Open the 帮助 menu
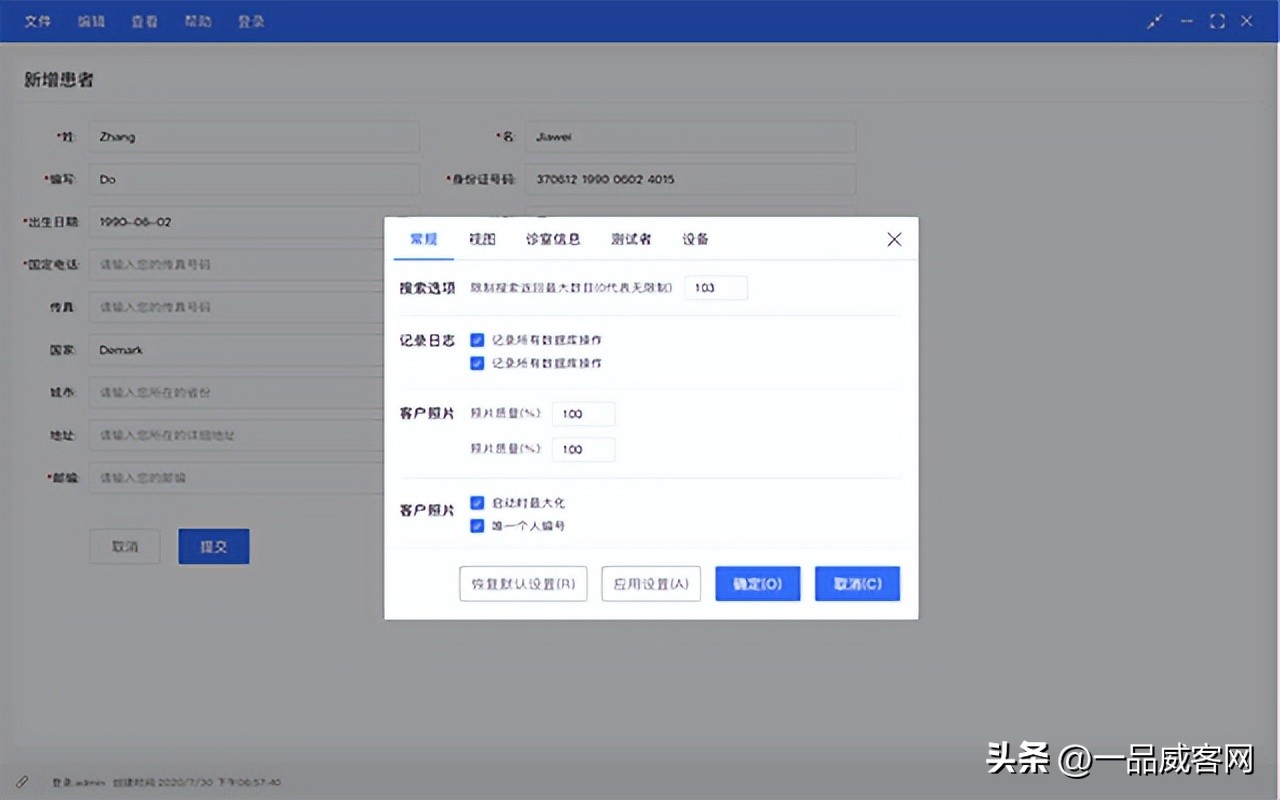This screenshot has width=1280, height=800. [198, 21]
